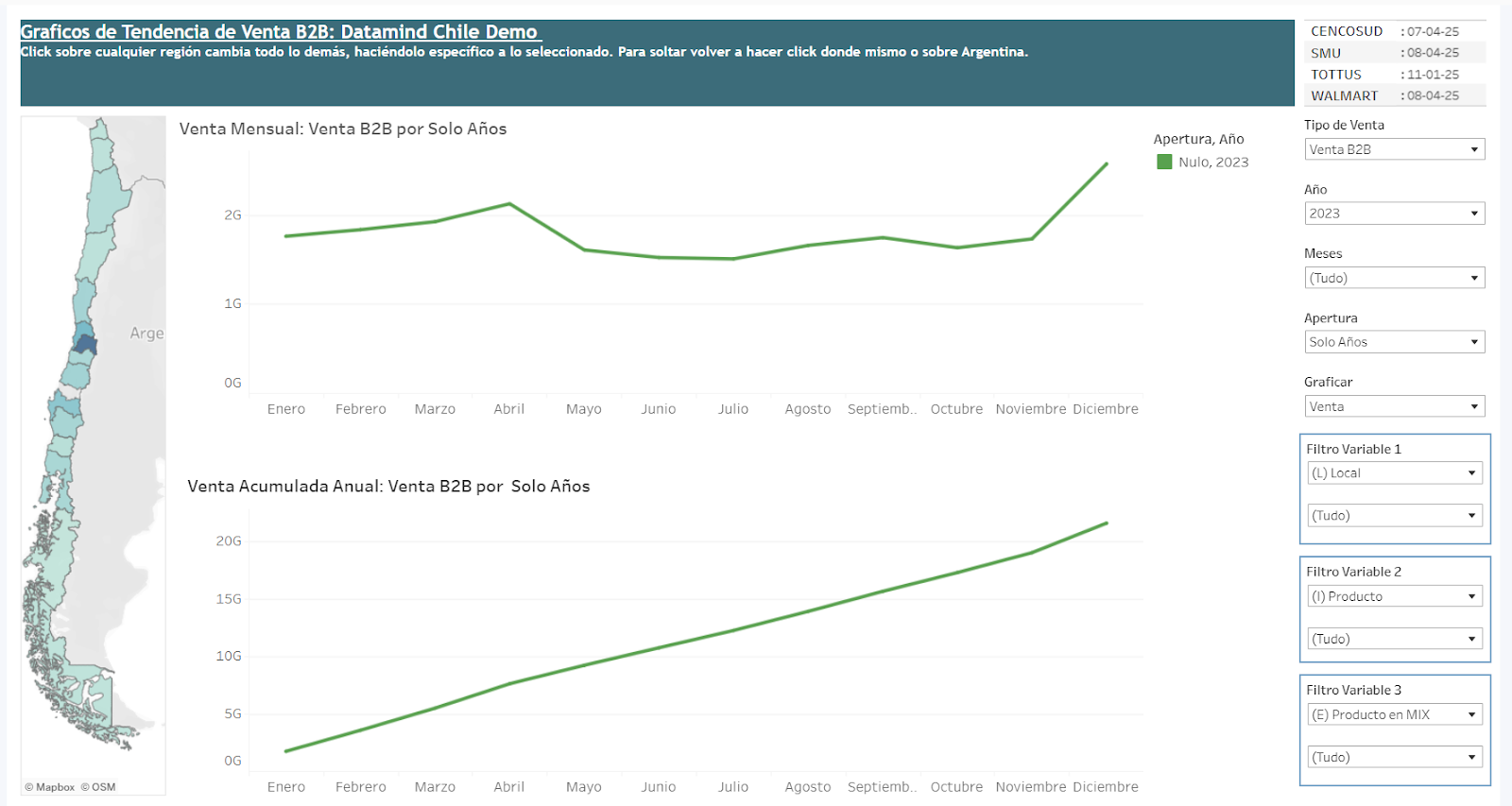
Task: Click the Mapbox attribution link
Action: tap(55, 787)
